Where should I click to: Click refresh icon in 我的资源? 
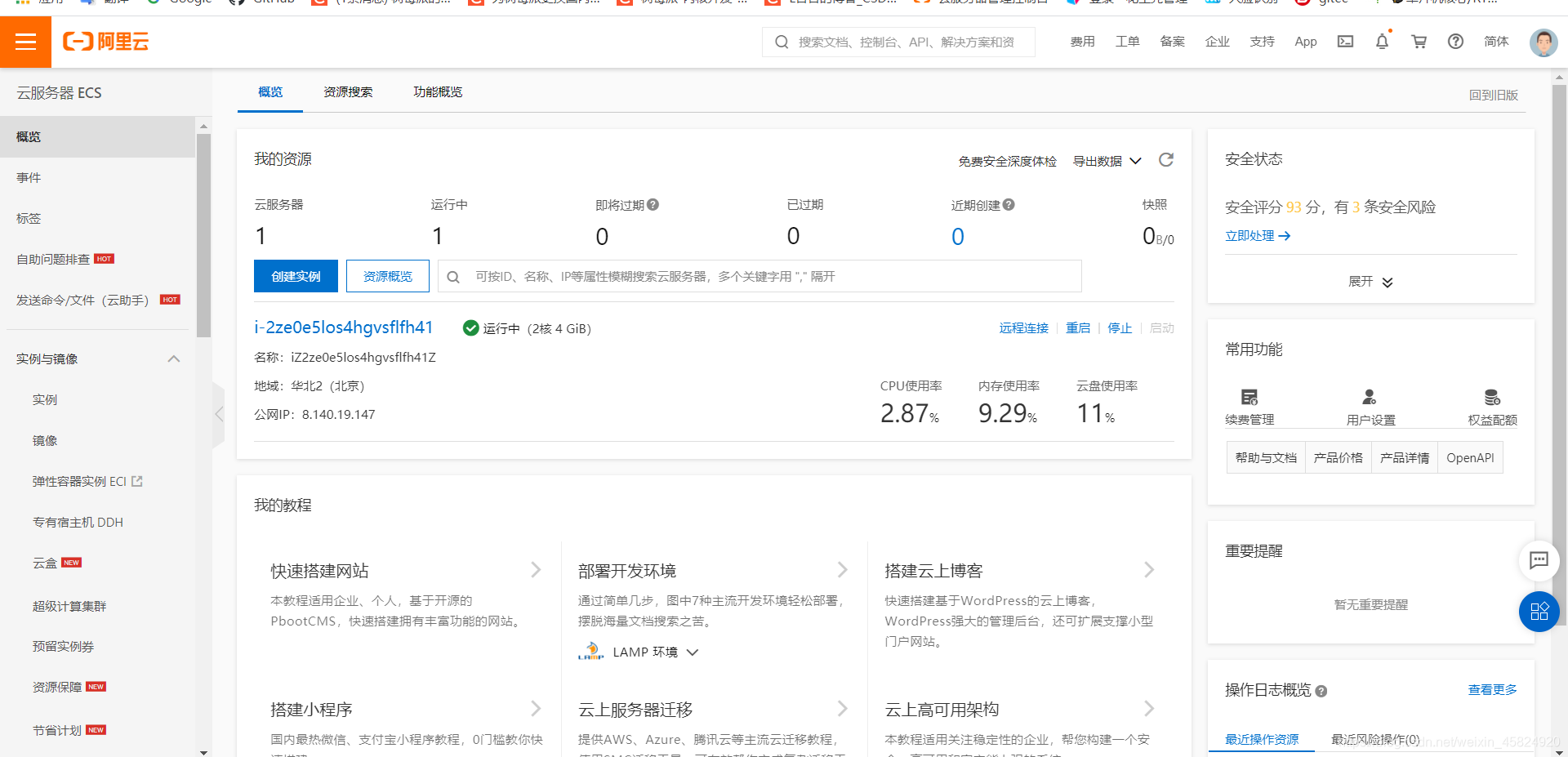[x=1166, y=160]
